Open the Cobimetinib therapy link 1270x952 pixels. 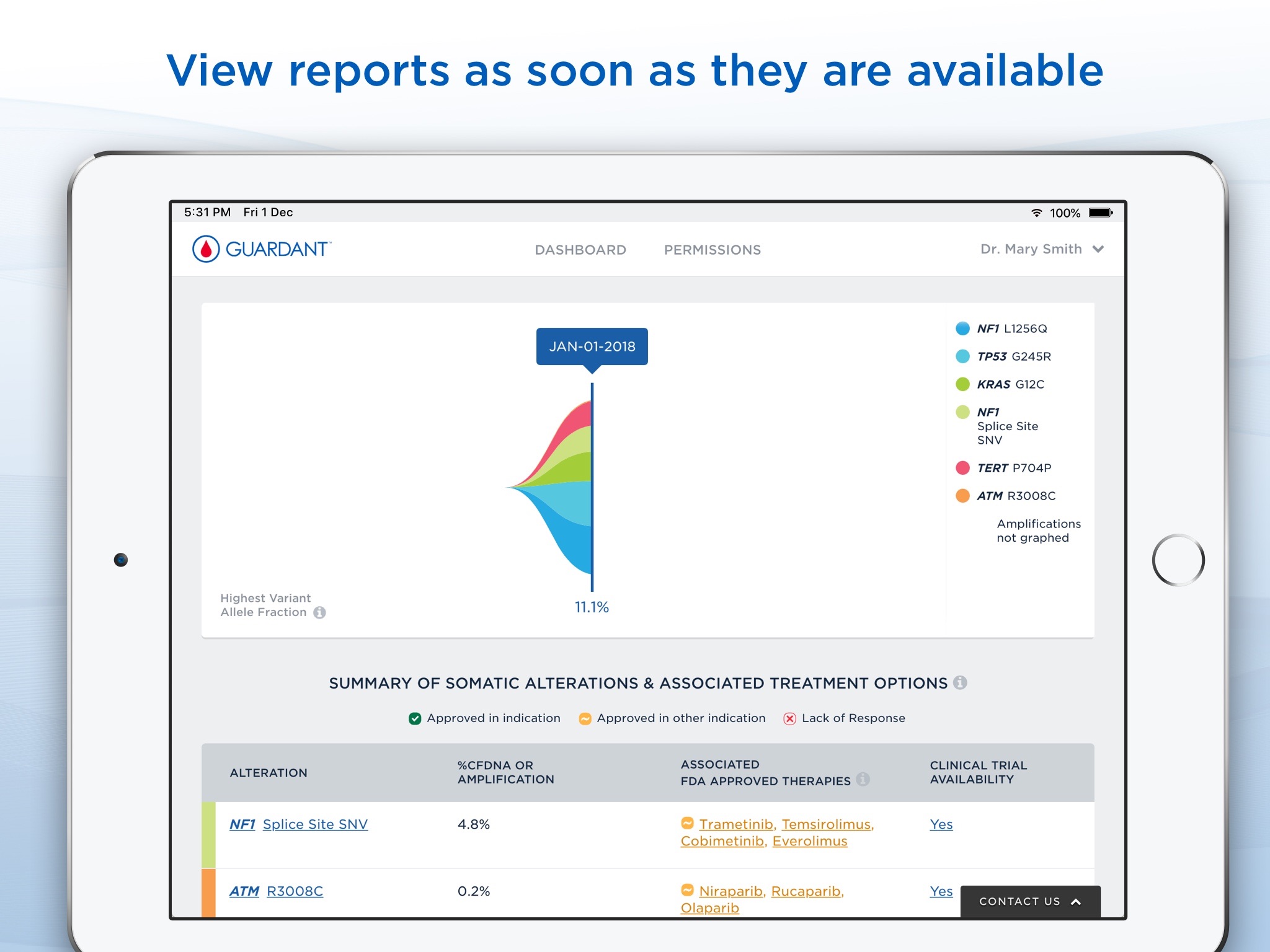(x=723, y=841)
